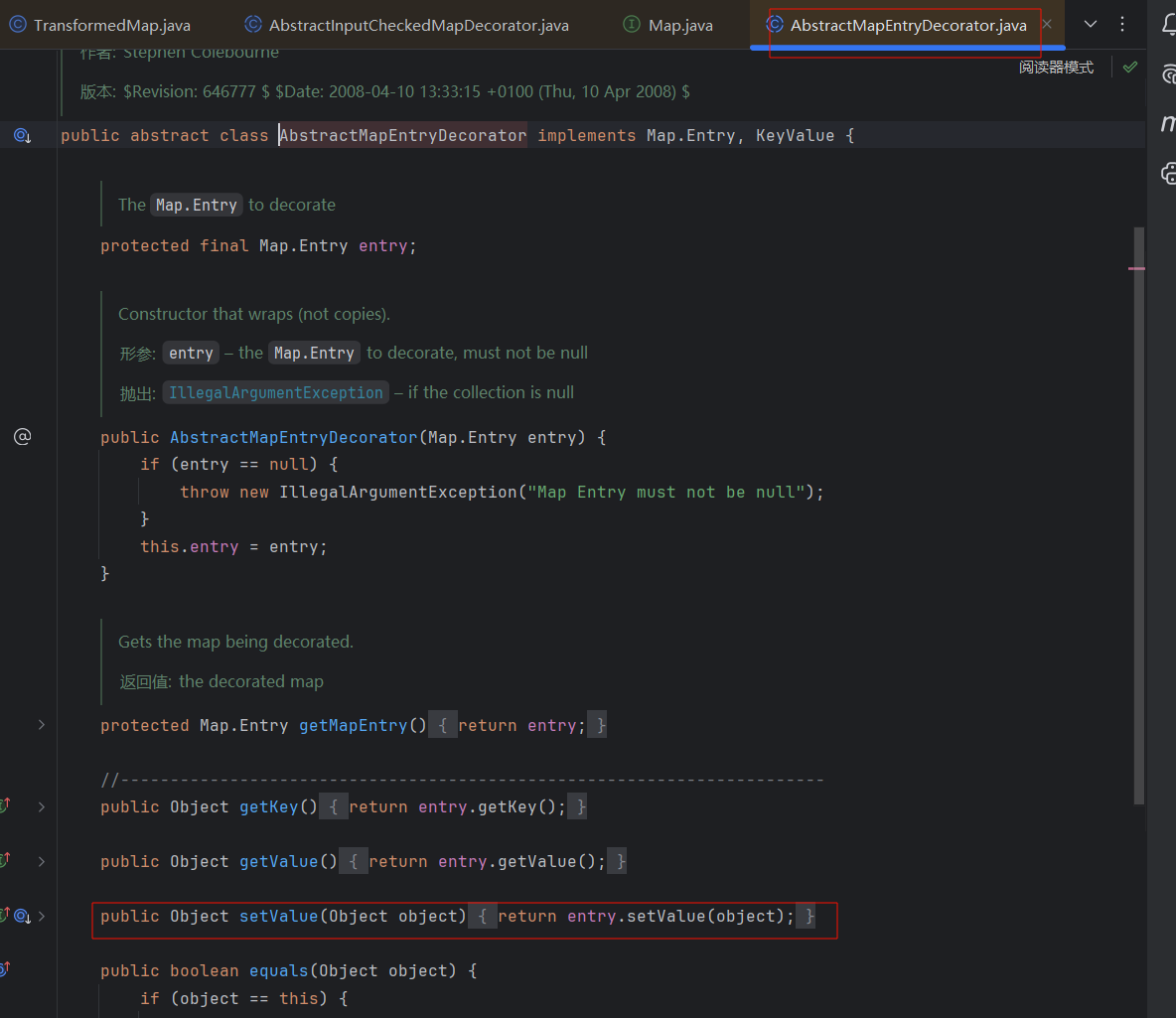Switch to the Map.java tab
Image resolution: width=1176 pixels, height=1018 pixels.
click(679, 26)
